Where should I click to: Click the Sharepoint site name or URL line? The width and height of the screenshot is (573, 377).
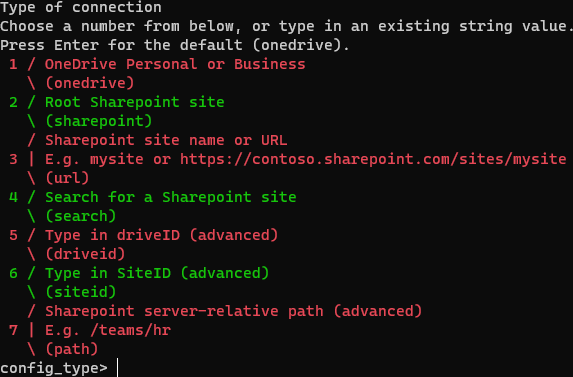click(166, 140)
